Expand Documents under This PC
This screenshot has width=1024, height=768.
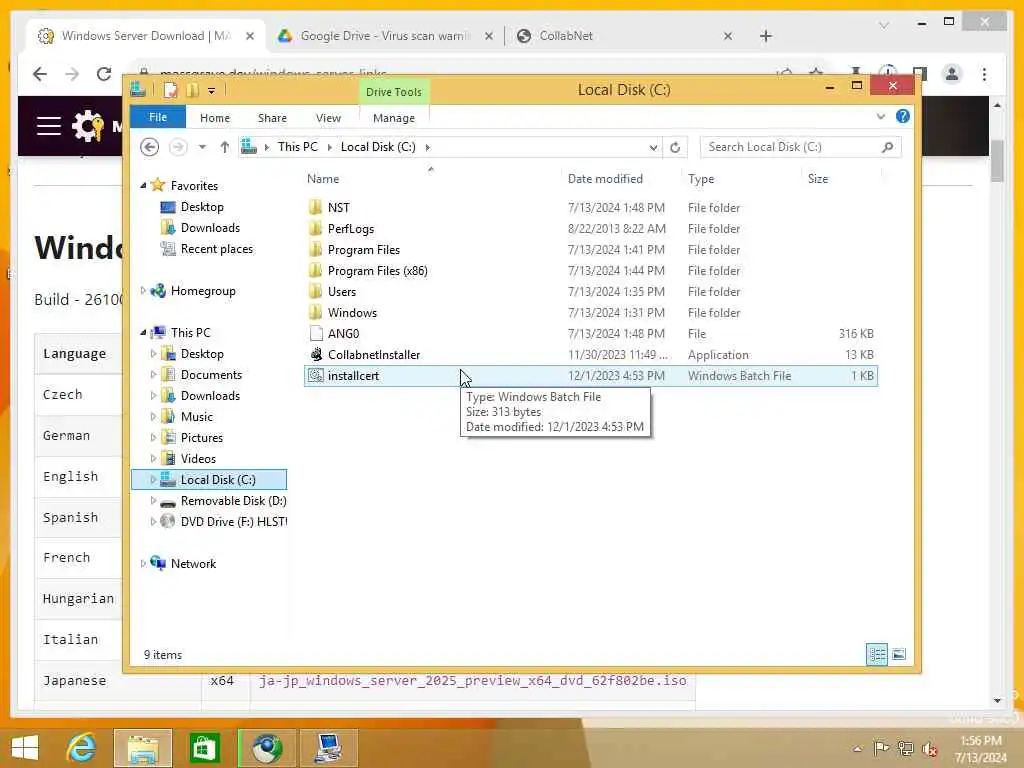click(153, 375)
